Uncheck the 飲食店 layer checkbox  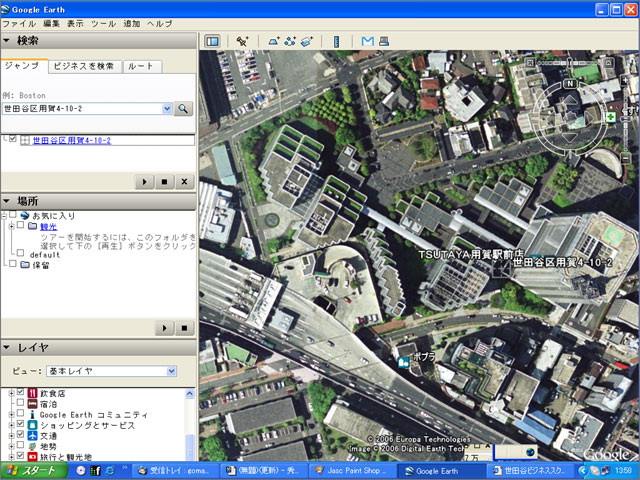[20, 392]
